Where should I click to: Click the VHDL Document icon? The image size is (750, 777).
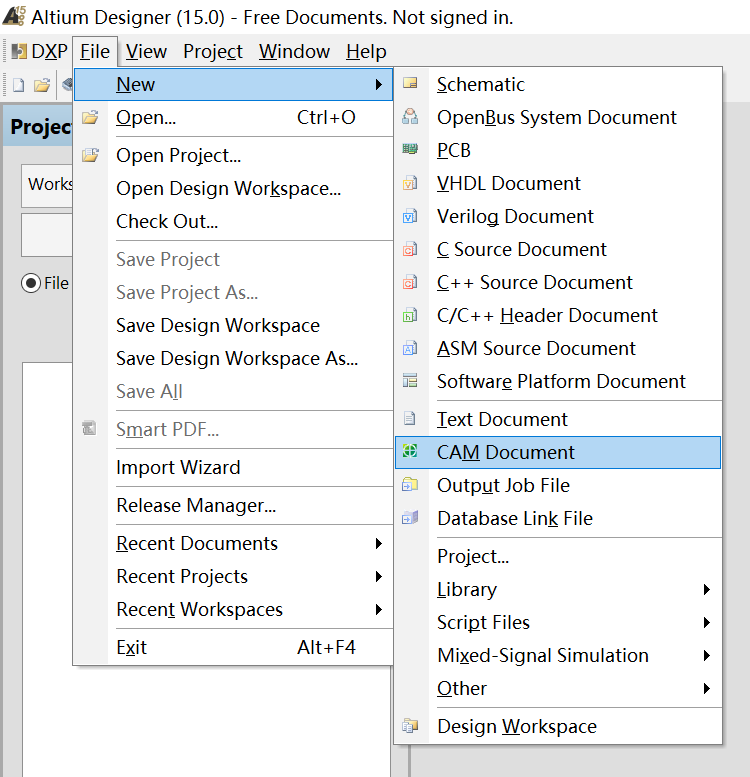coord(410,183)
